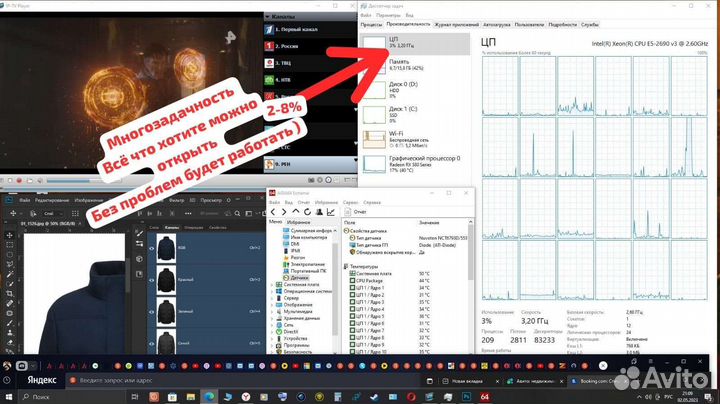Image resolution: width=720 pixels, height=404 pixels.
Task: Open Yandex Browser on the taskbar
Action: point(246,397)
